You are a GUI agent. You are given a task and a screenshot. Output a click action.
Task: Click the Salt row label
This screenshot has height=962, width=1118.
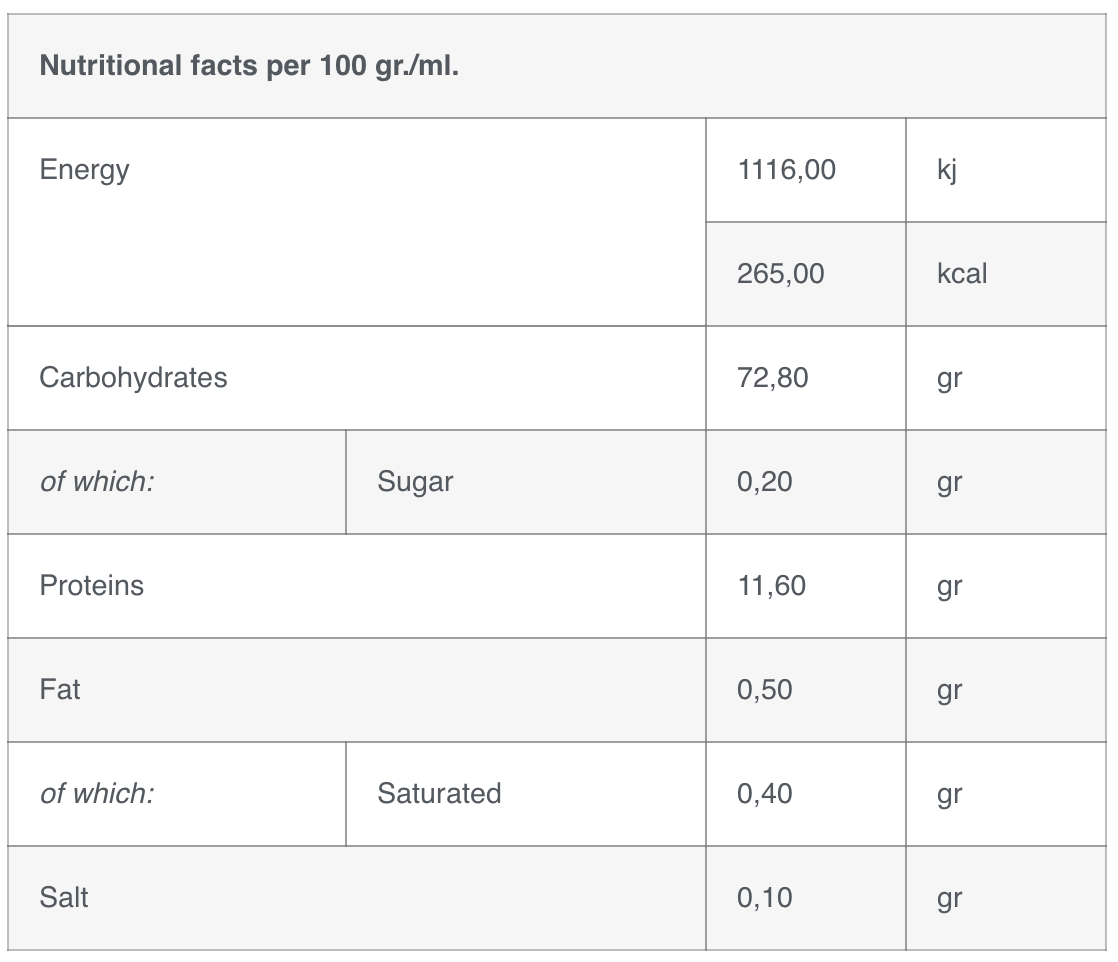(63, 897)
